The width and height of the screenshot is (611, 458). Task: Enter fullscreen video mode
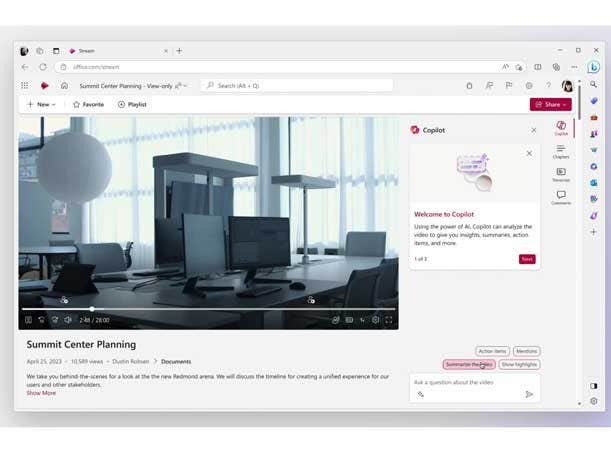pyautogui.click(x=389, y=320)
